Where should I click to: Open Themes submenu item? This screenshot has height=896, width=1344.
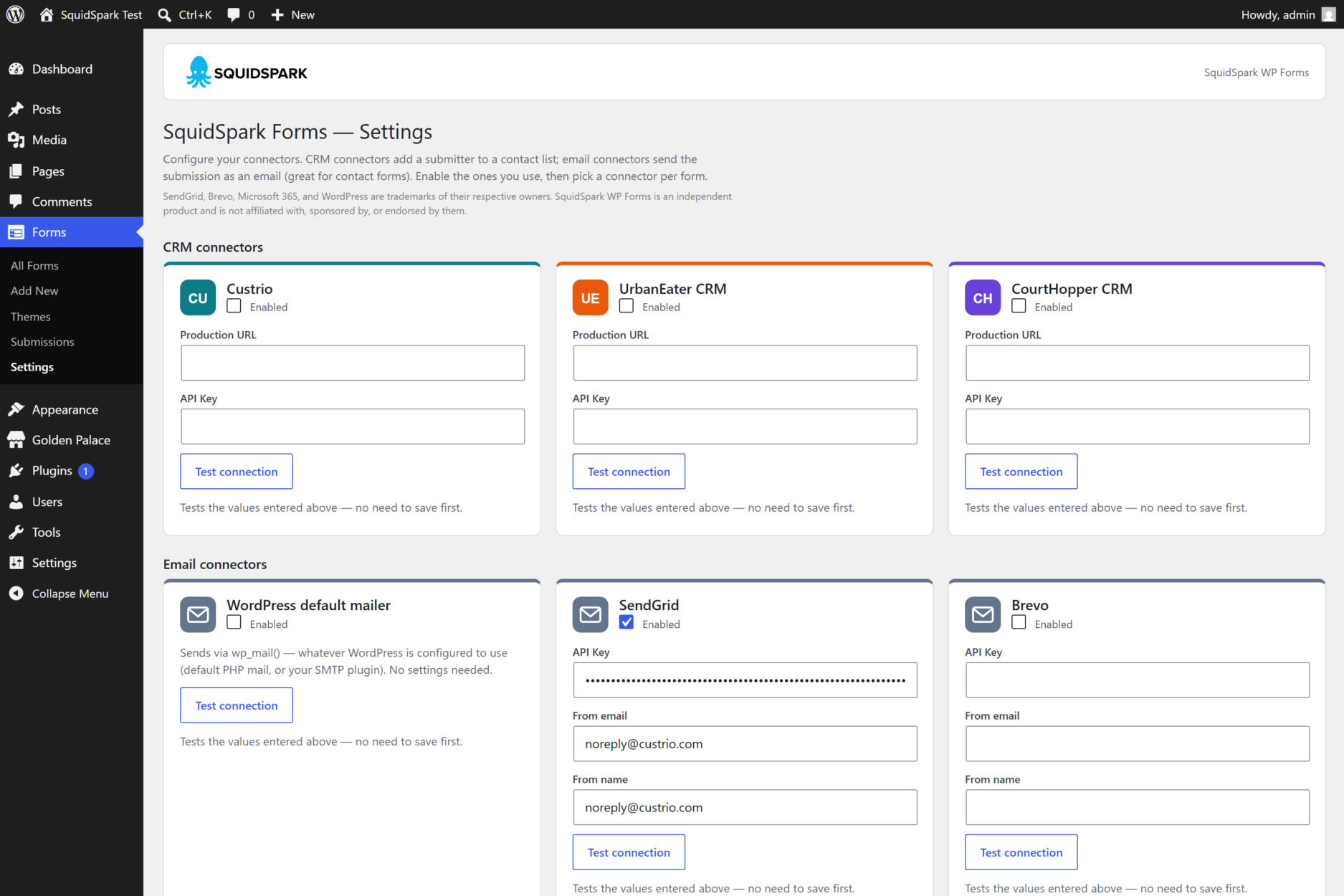click(x=30, y=316)
